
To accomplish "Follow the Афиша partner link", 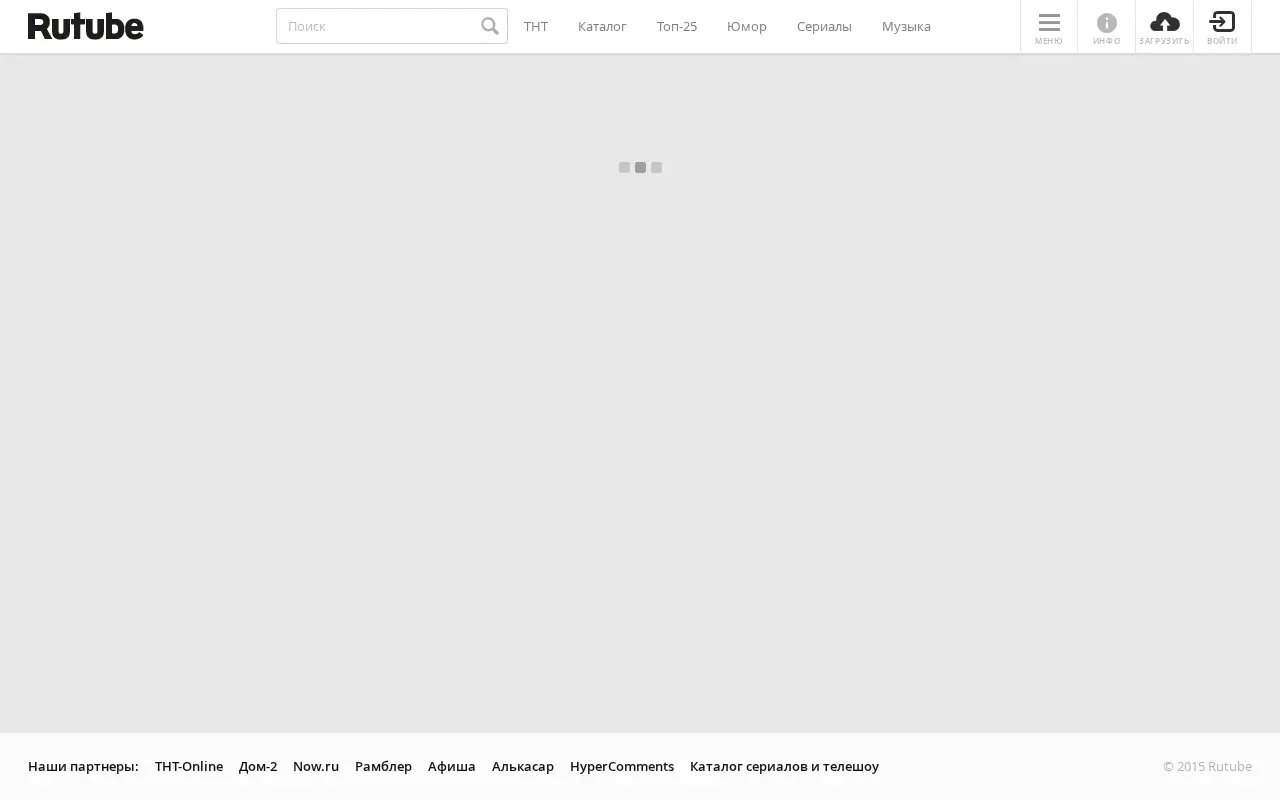I will pyautogui.click(x=452, y=766).
